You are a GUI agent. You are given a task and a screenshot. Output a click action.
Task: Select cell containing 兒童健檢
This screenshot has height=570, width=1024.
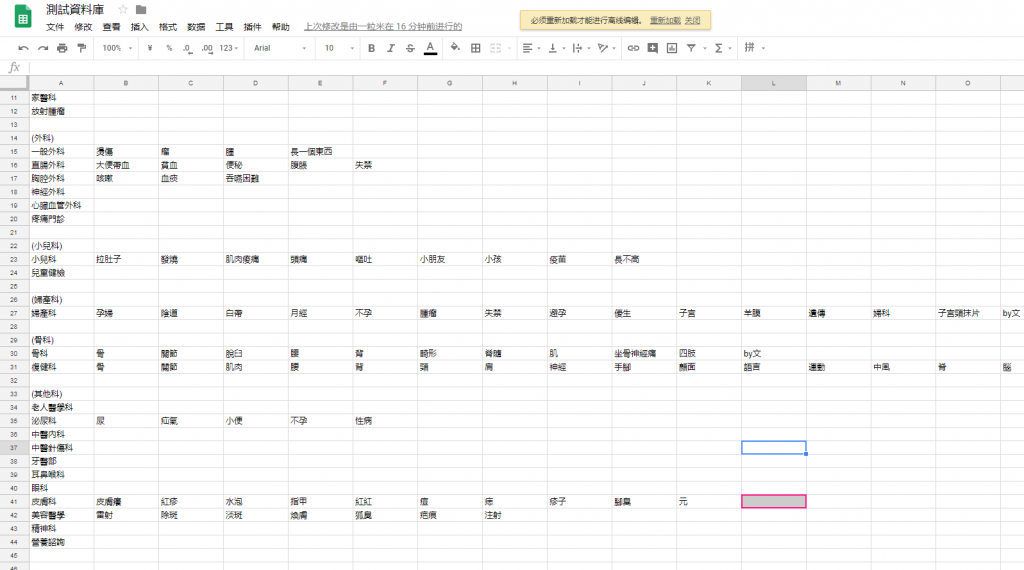(x=61, y=273)
